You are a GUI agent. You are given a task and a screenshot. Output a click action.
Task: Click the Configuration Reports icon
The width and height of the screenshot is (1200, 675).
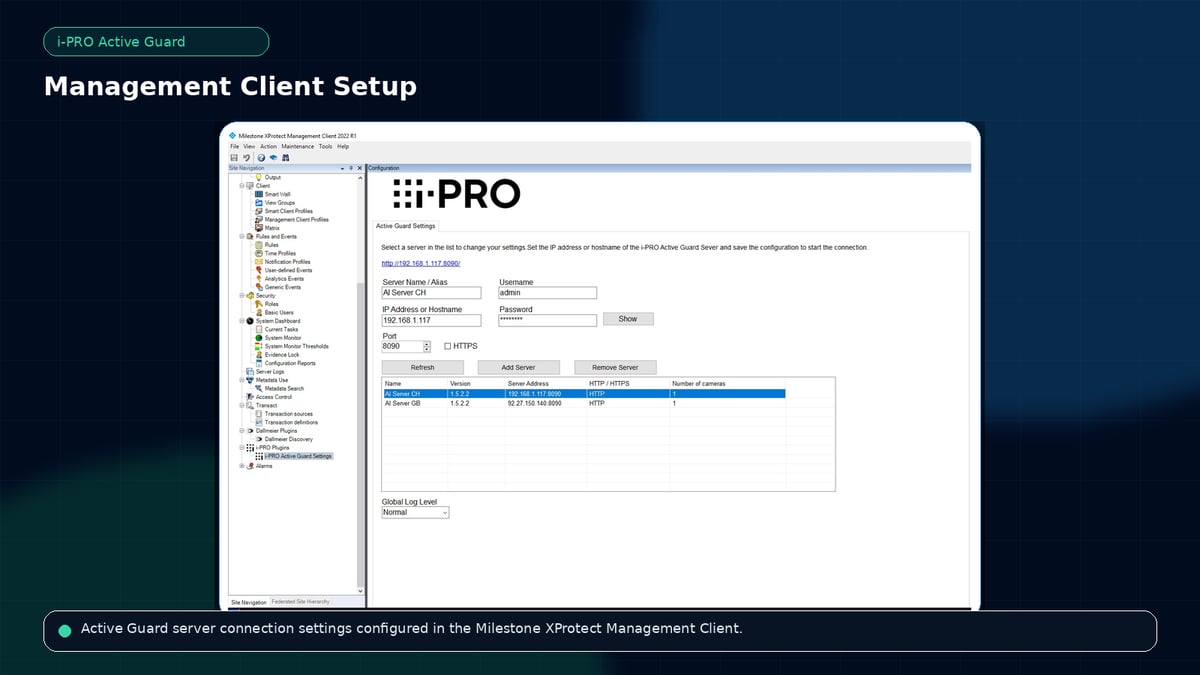tap(259, 363)
